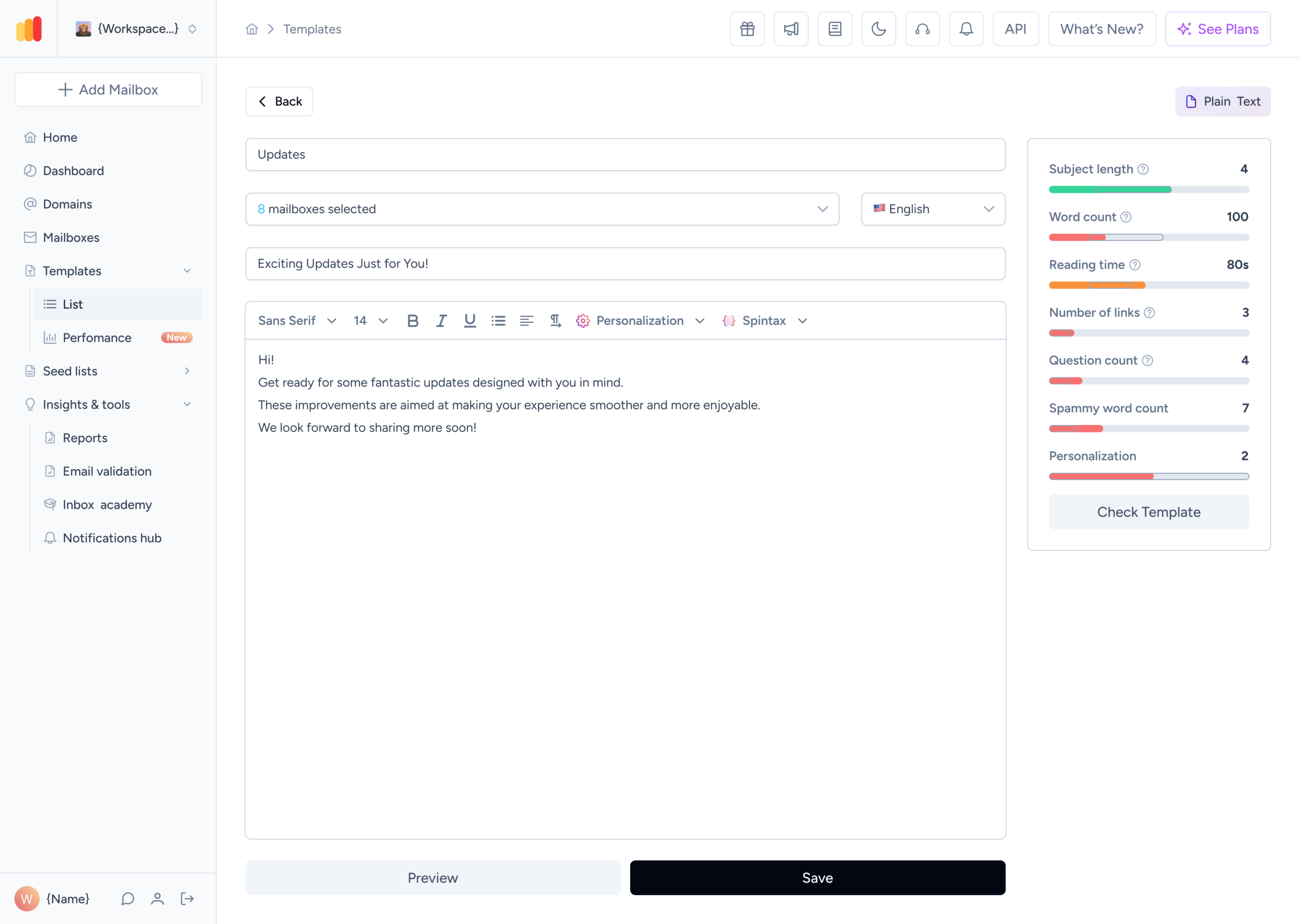Toggle dark mode with the moon icon

click(x=879, y=28)
